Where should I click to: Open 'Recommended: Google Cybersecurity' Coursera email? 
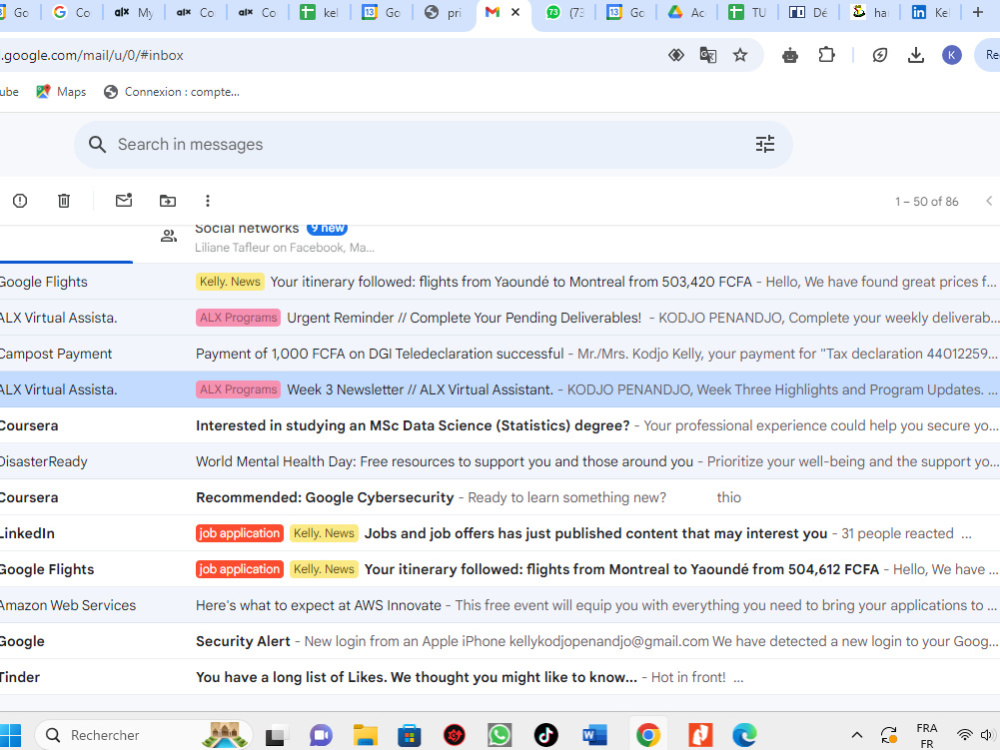(x=500, y=497)
